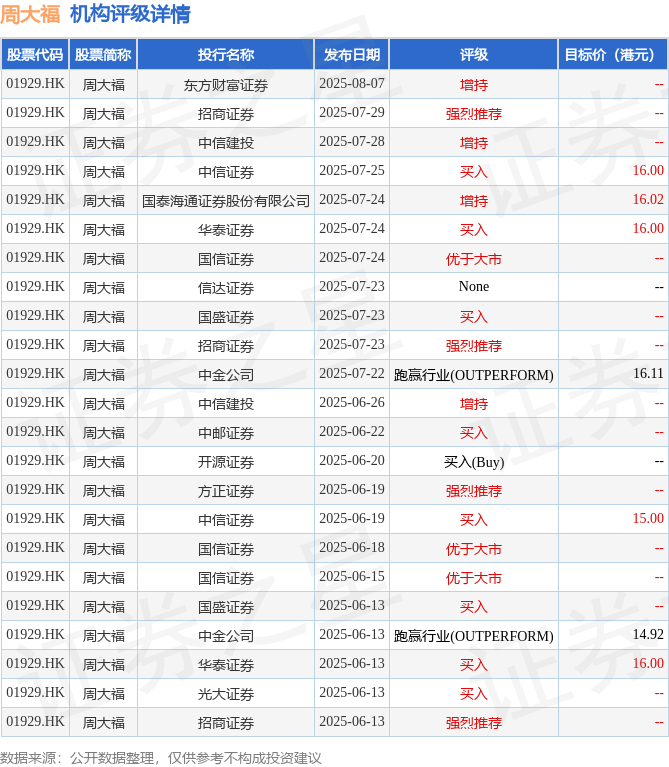
Task: Click 招商证券 in the 2025-07-23 row
Action: coord(226,346)
